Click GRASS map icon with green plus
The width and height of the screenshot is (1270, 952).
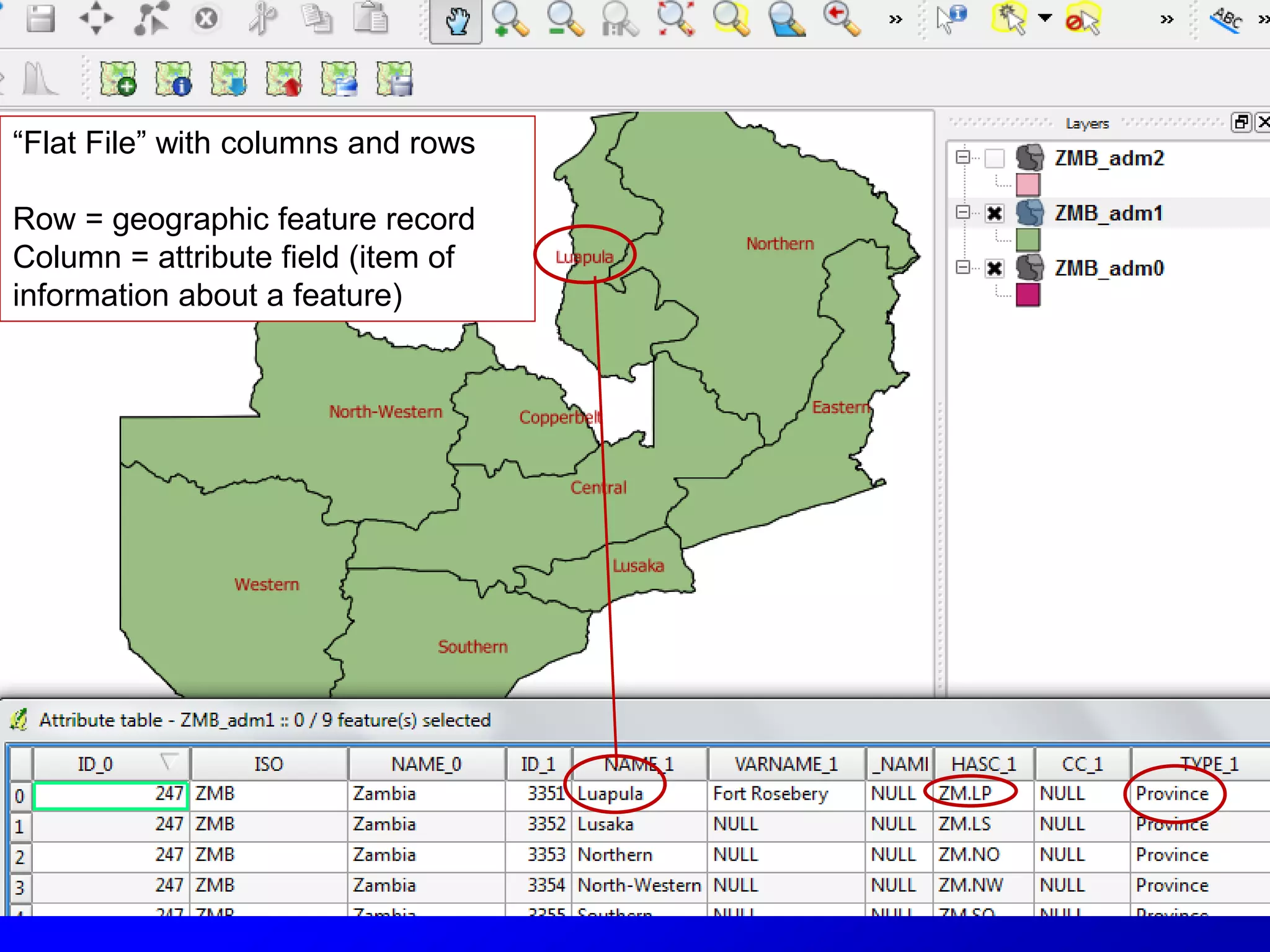pyautogui.click(x=118, y=79)
